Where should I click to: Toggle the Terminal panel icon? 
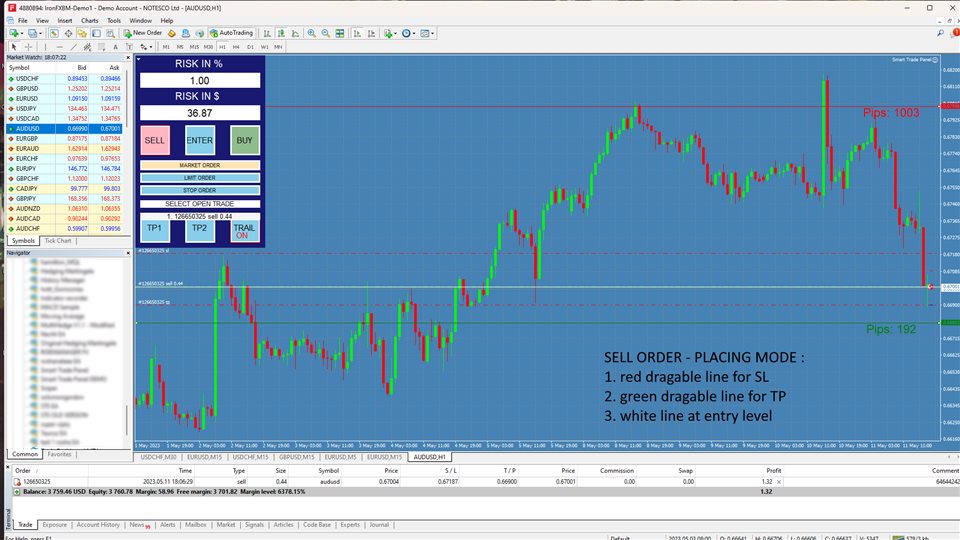tap(96, 33)
